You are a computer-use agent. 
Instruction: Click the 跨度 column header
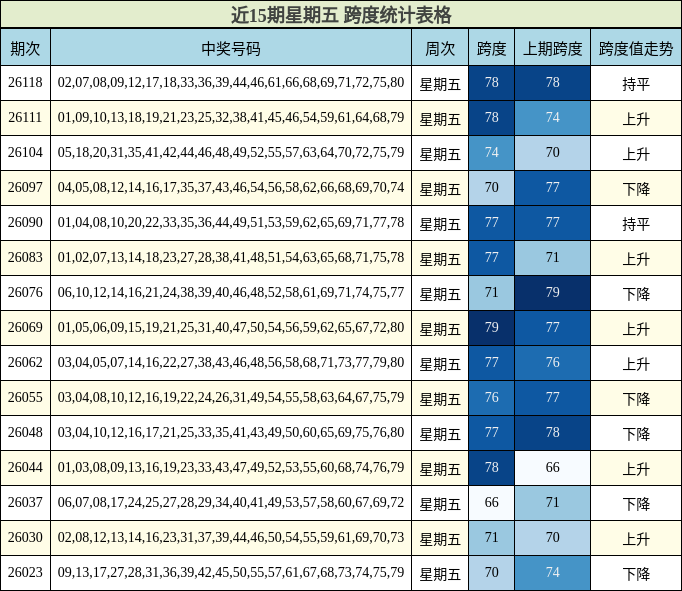coord(491,48)
